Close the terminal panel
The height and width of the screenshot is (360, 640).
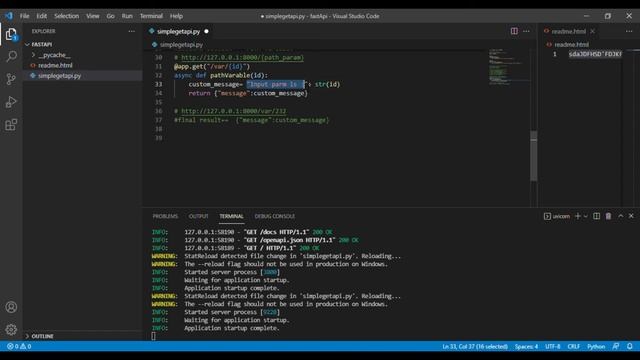click(x=631, y=216)
